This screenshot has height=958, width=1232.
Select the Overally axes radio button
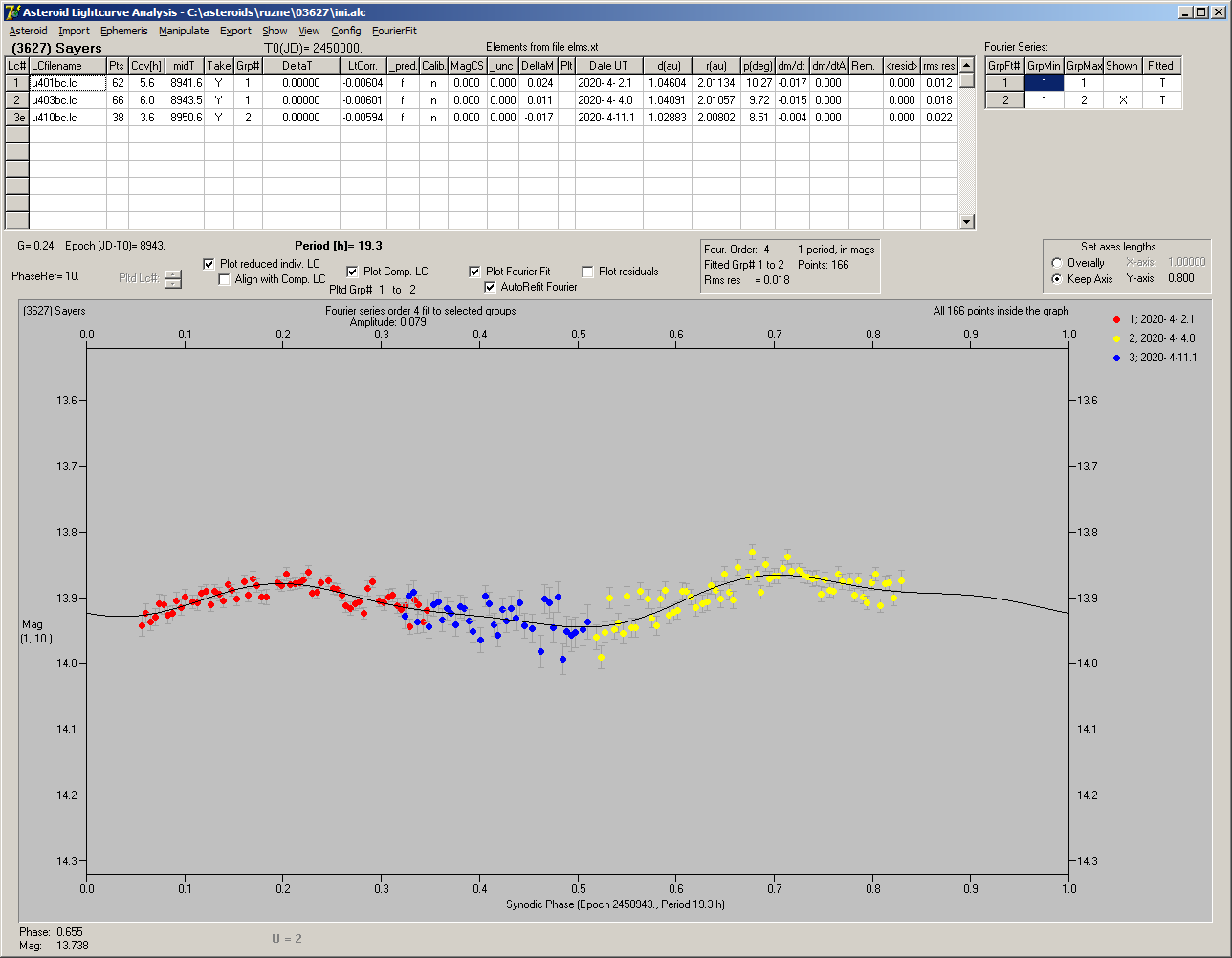click(1056, 263)
